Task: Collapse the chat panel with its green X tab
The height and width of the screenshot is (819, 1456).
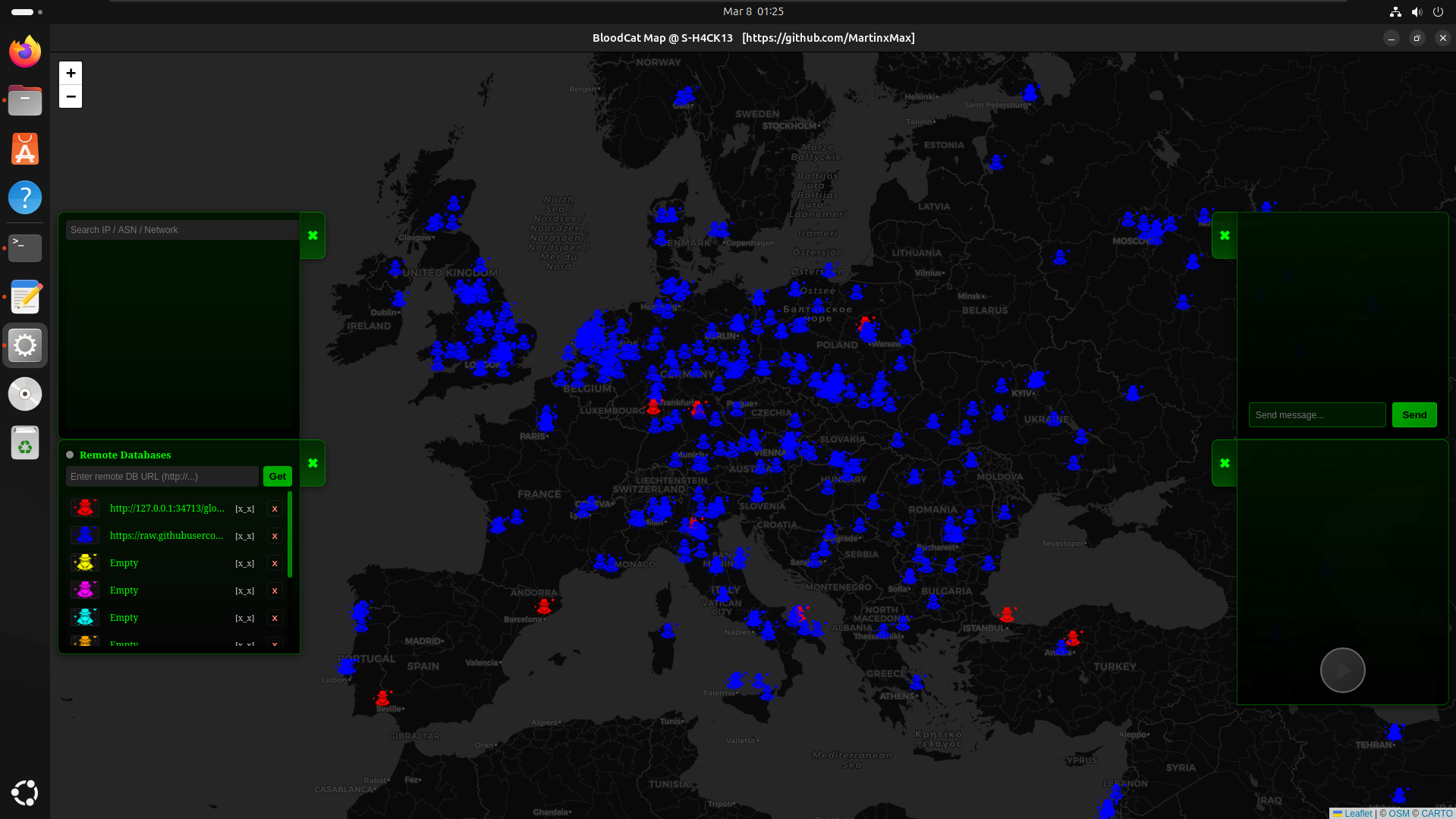Action: 1225,235
